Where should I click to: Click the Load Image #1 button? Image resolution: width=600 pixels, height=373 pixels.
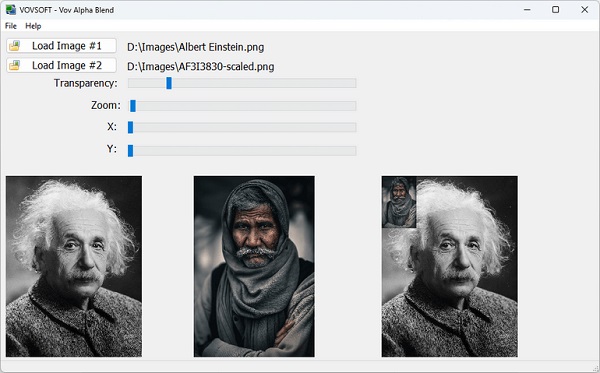[x=61, y=46]
